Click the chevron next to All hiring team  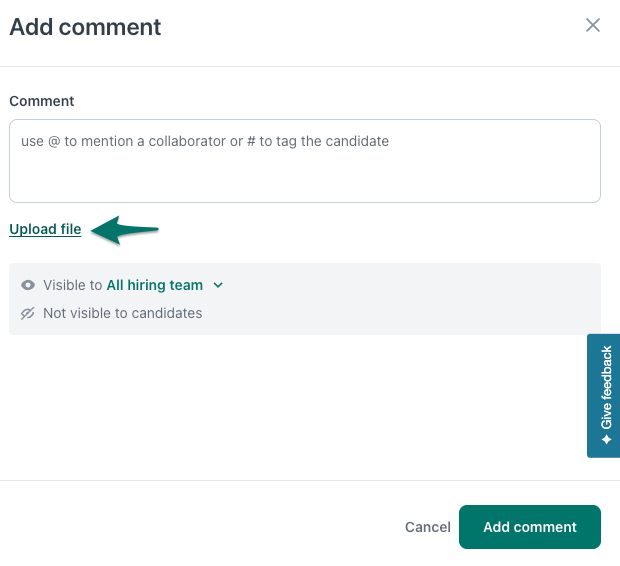pyautogui.click(x=218, y=285)
